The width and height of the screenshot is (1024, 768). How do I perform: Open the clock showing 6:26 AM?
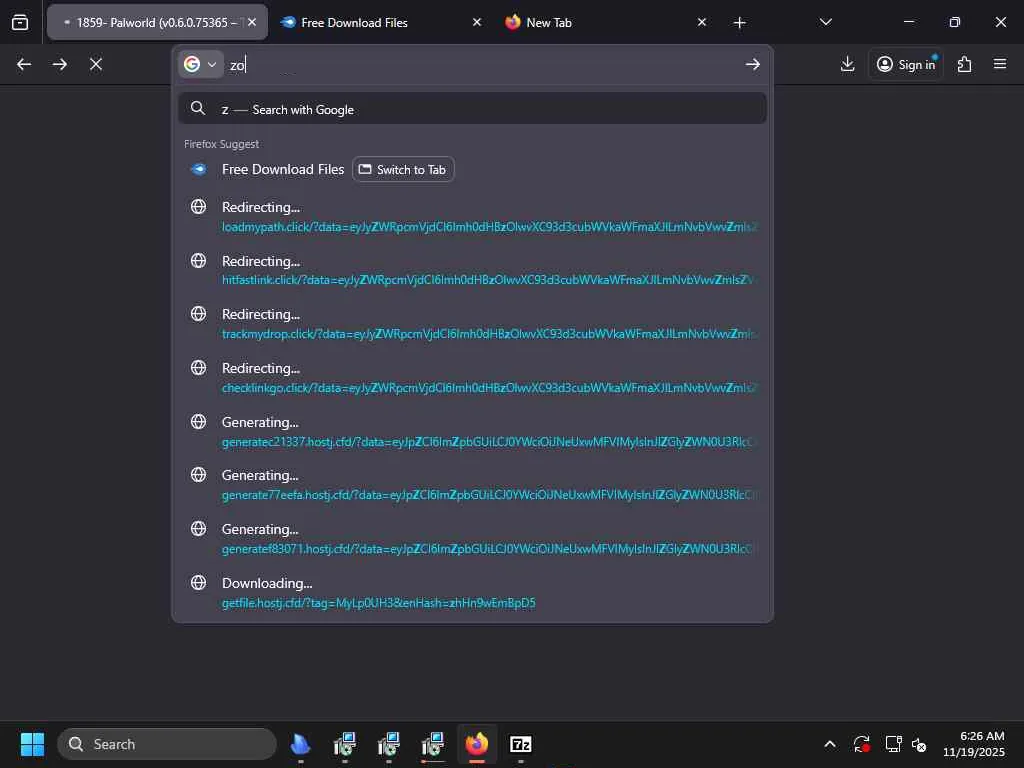pyautogui.click(x=974, y=744)
